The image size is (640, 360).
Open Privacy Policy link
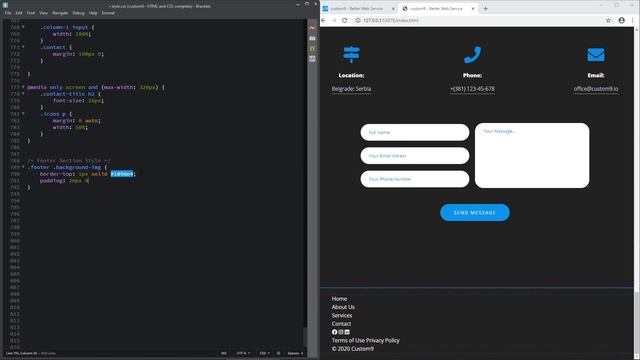383,340
